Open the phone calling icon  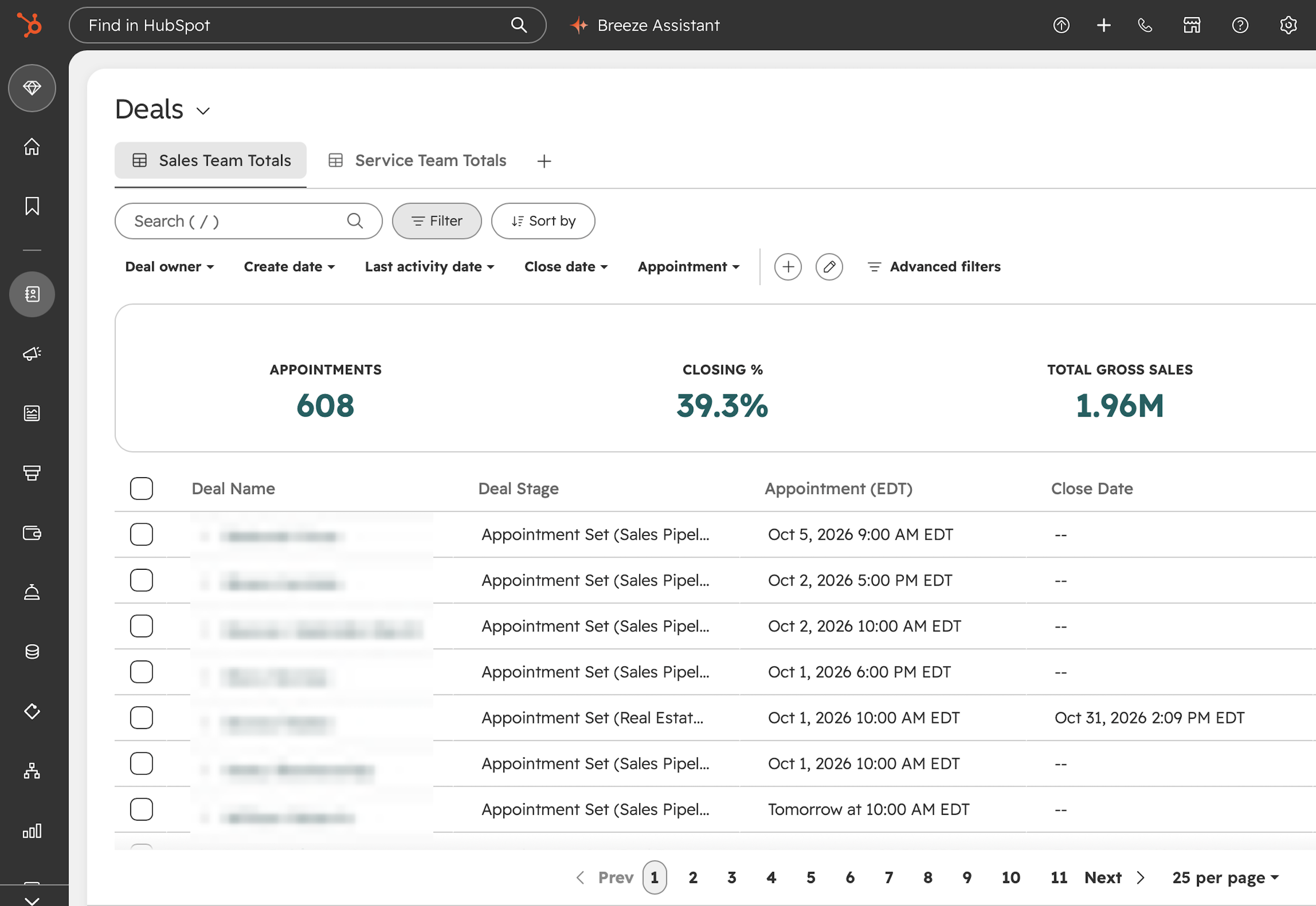pyautogui.click(x=1145, y=25)
